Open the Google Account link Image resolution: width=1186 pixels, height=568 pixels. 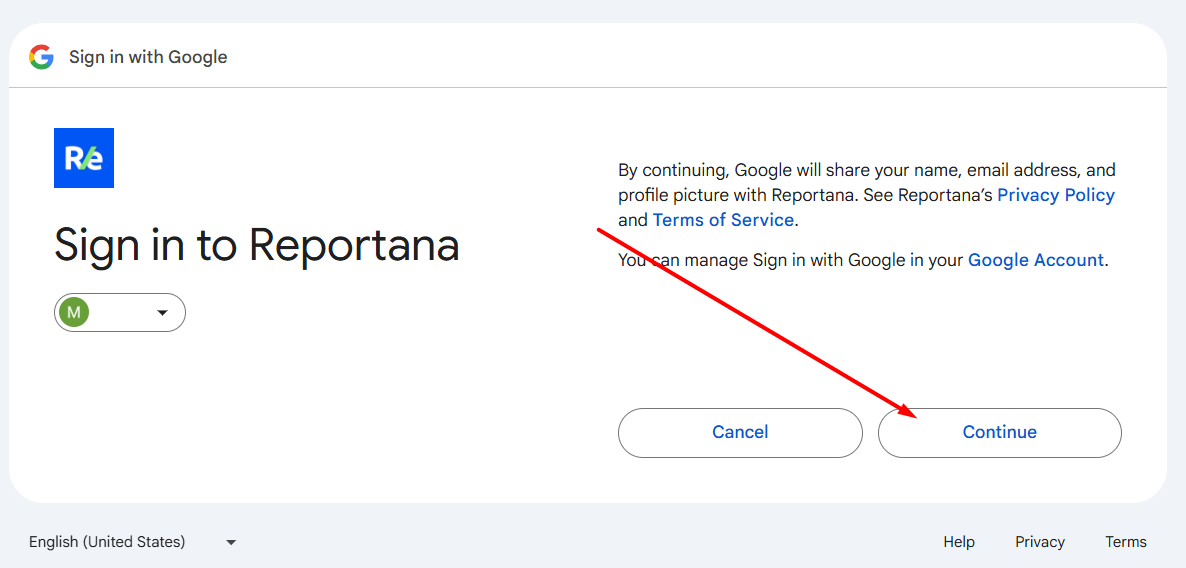coord(1036,260)
